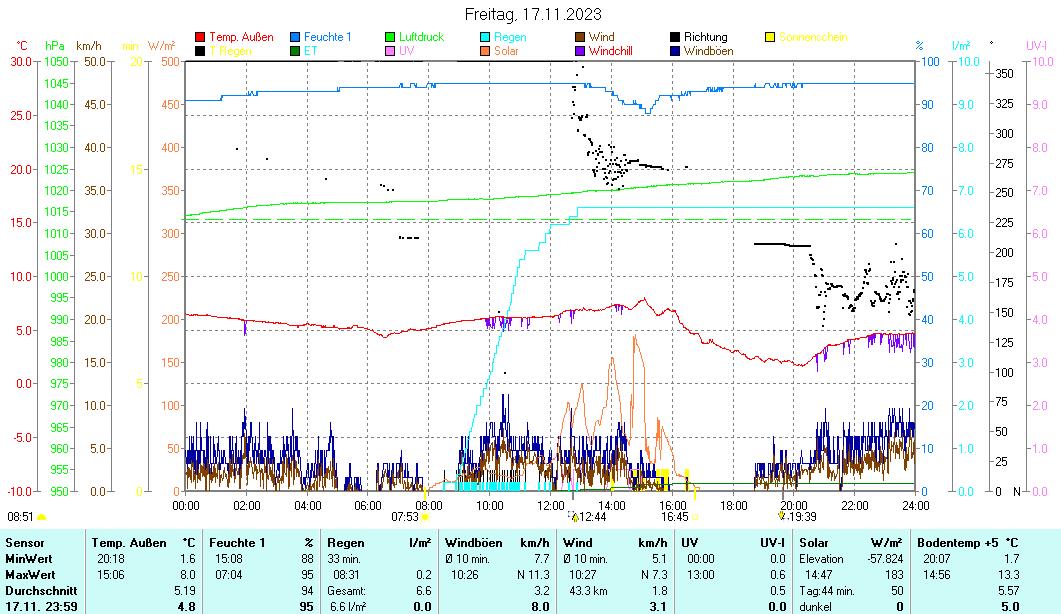Viewport: 1061px width, 614px height.
Task: Click the 12:00 time axis label
Action: coord(550,505)
